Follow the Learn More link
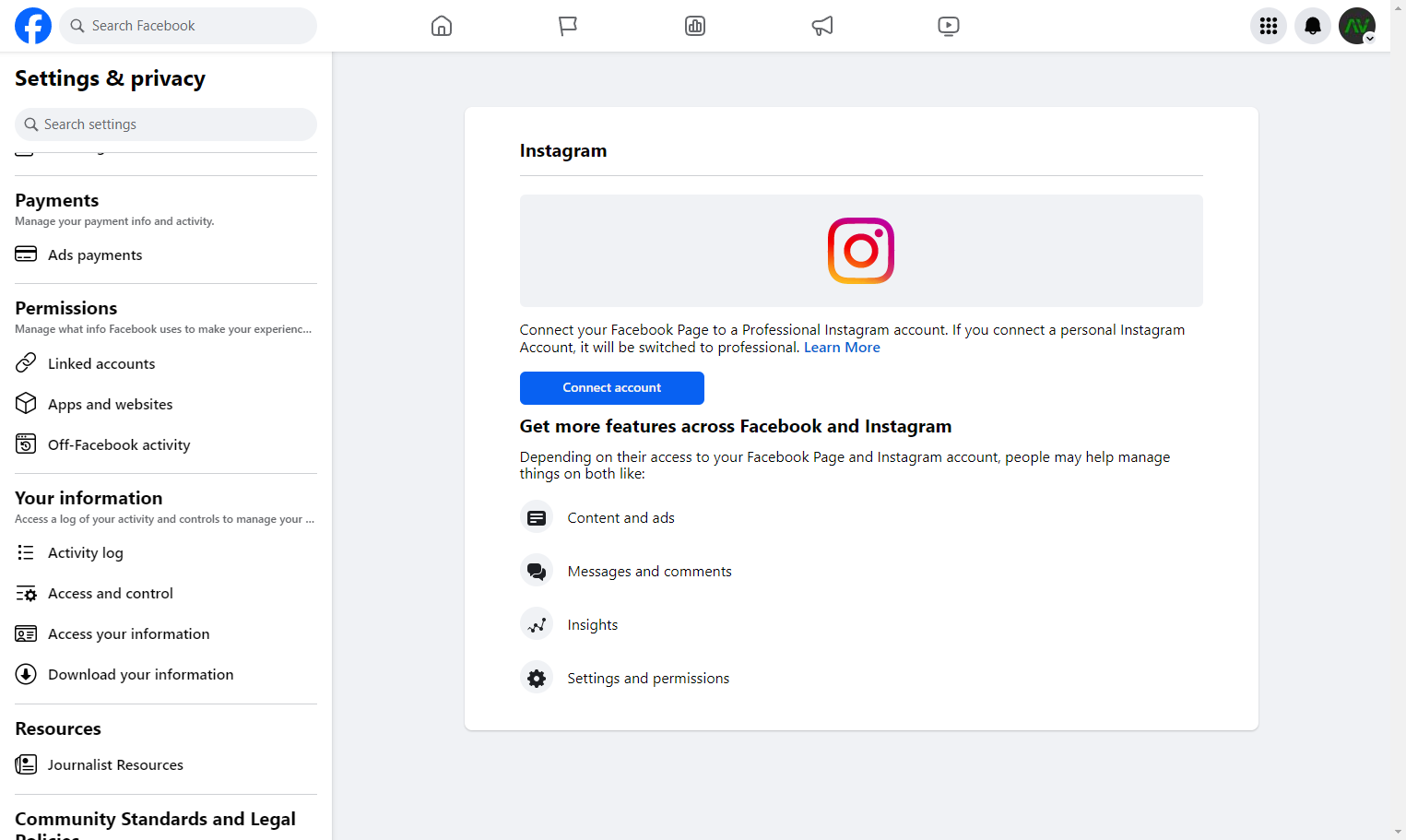Image resolution: width=1406 pixels, height=840 pixels. (842, 348)
